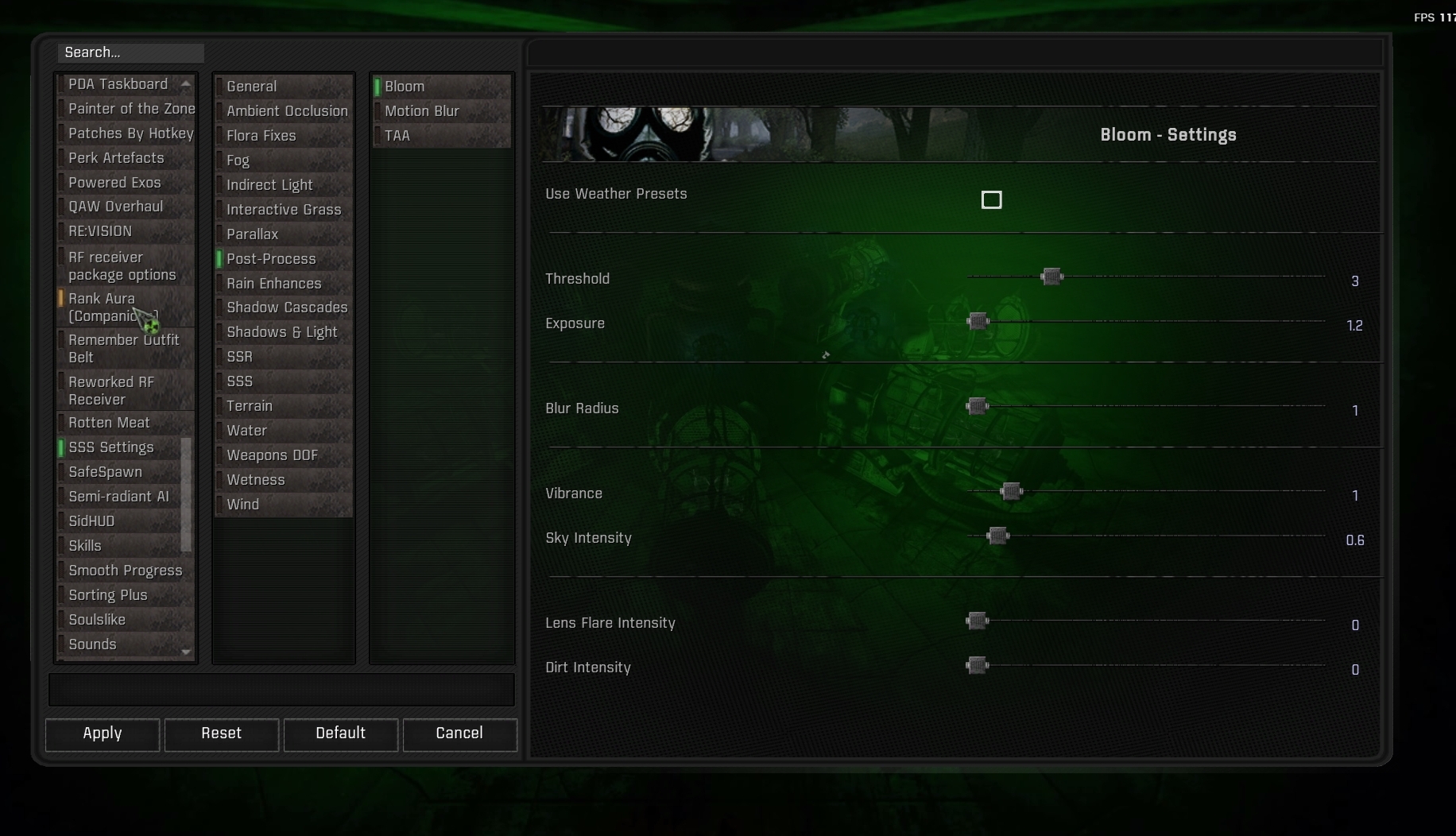The height and width of the screenshot is (836, 1456).
Task: Click the Default button
Action: (341, 733)
